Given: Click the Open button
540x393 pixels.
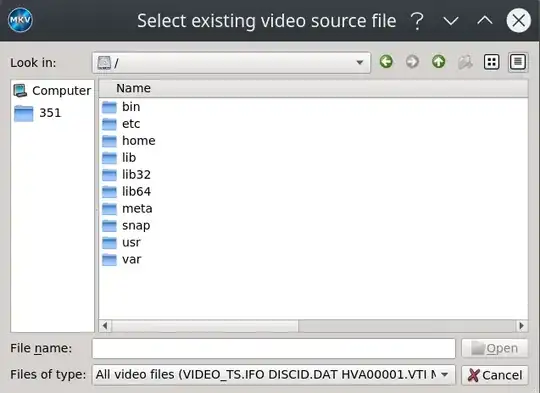Looking at the screenshot, I should tap(495, 348).
